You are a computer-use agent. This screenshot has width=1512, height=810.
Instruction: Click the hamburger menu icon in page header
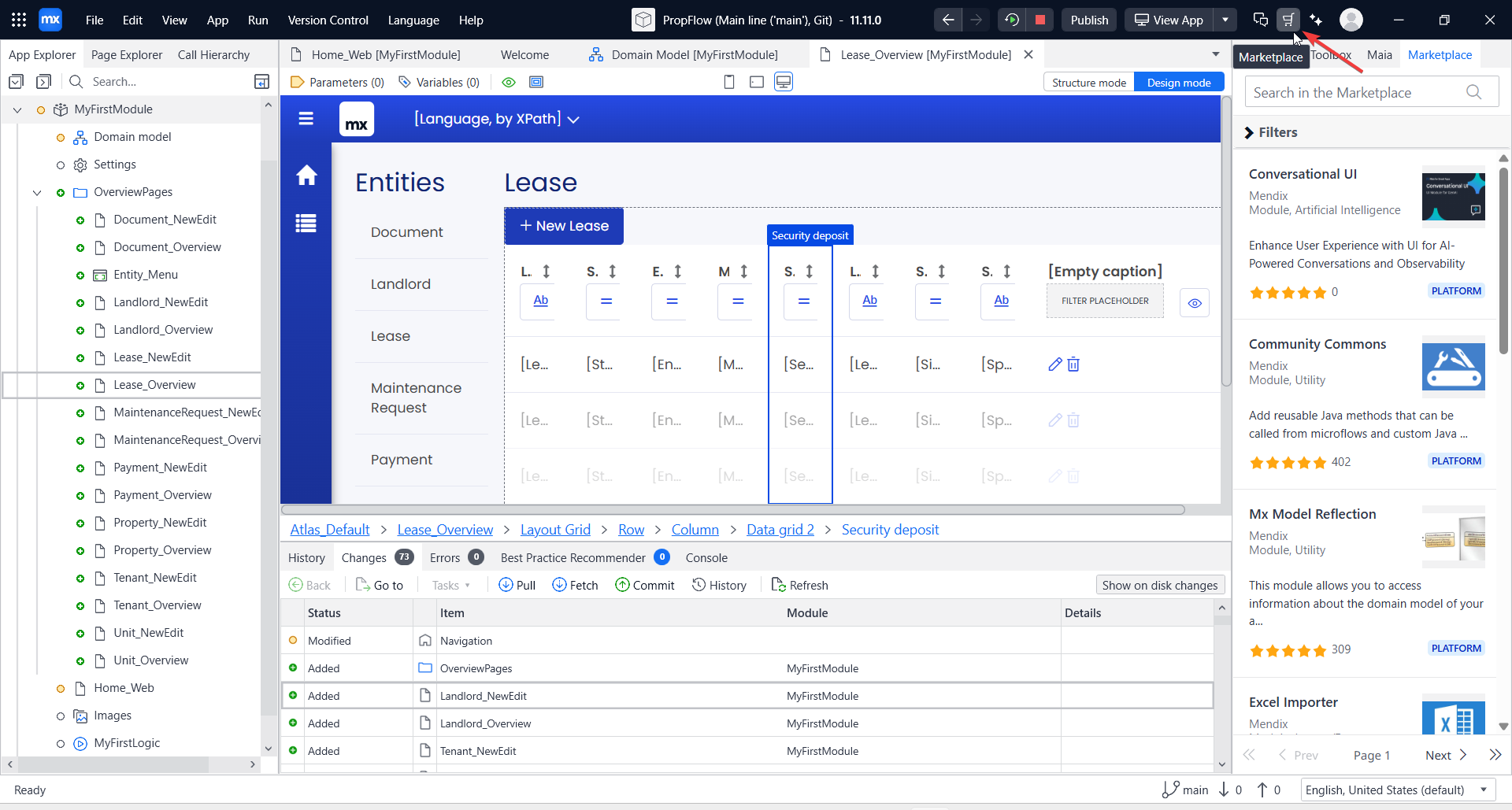306,119
